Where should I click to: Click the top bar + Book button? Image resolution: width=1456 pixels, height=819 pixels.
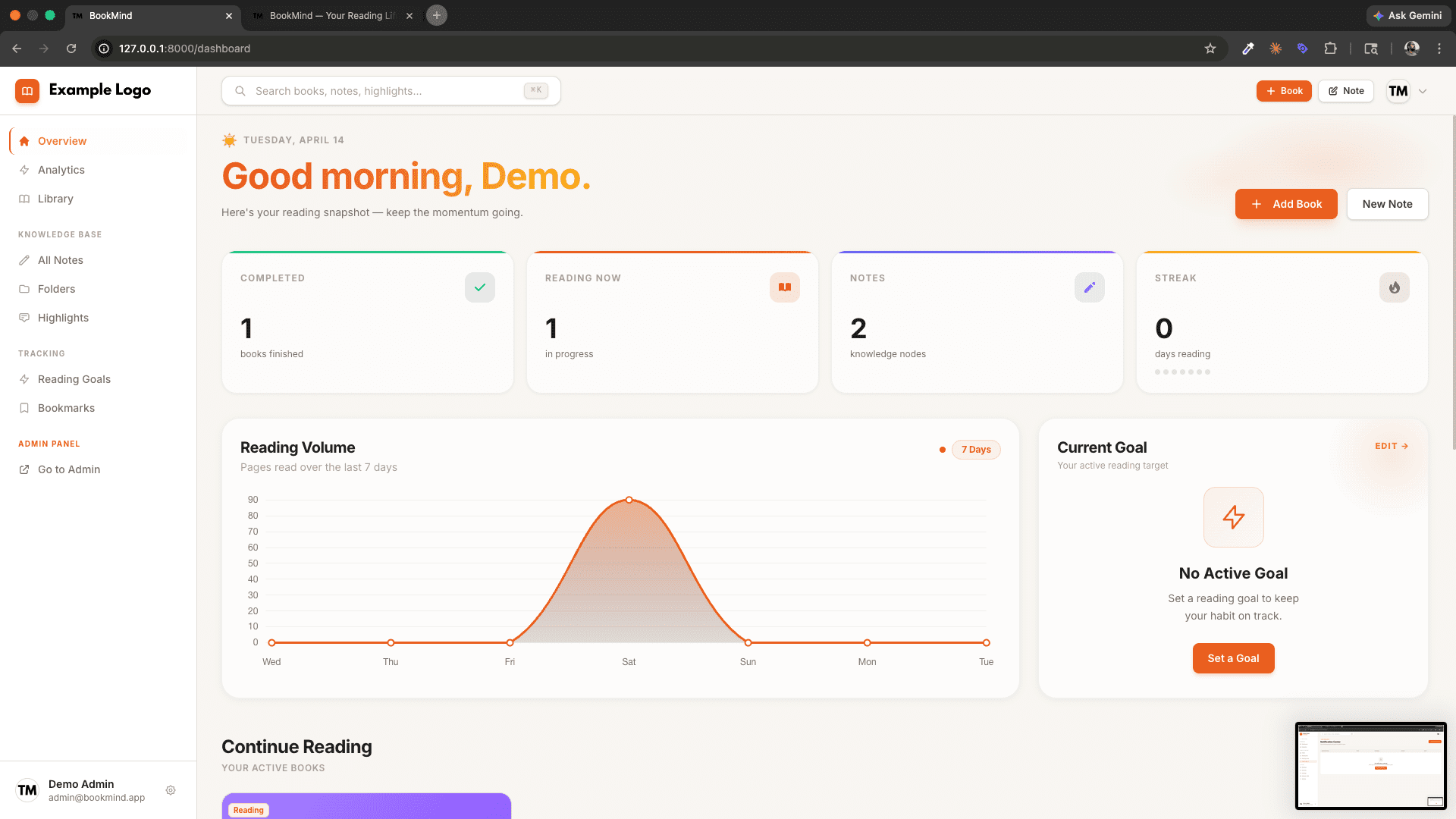click(x=1284, y=91)
